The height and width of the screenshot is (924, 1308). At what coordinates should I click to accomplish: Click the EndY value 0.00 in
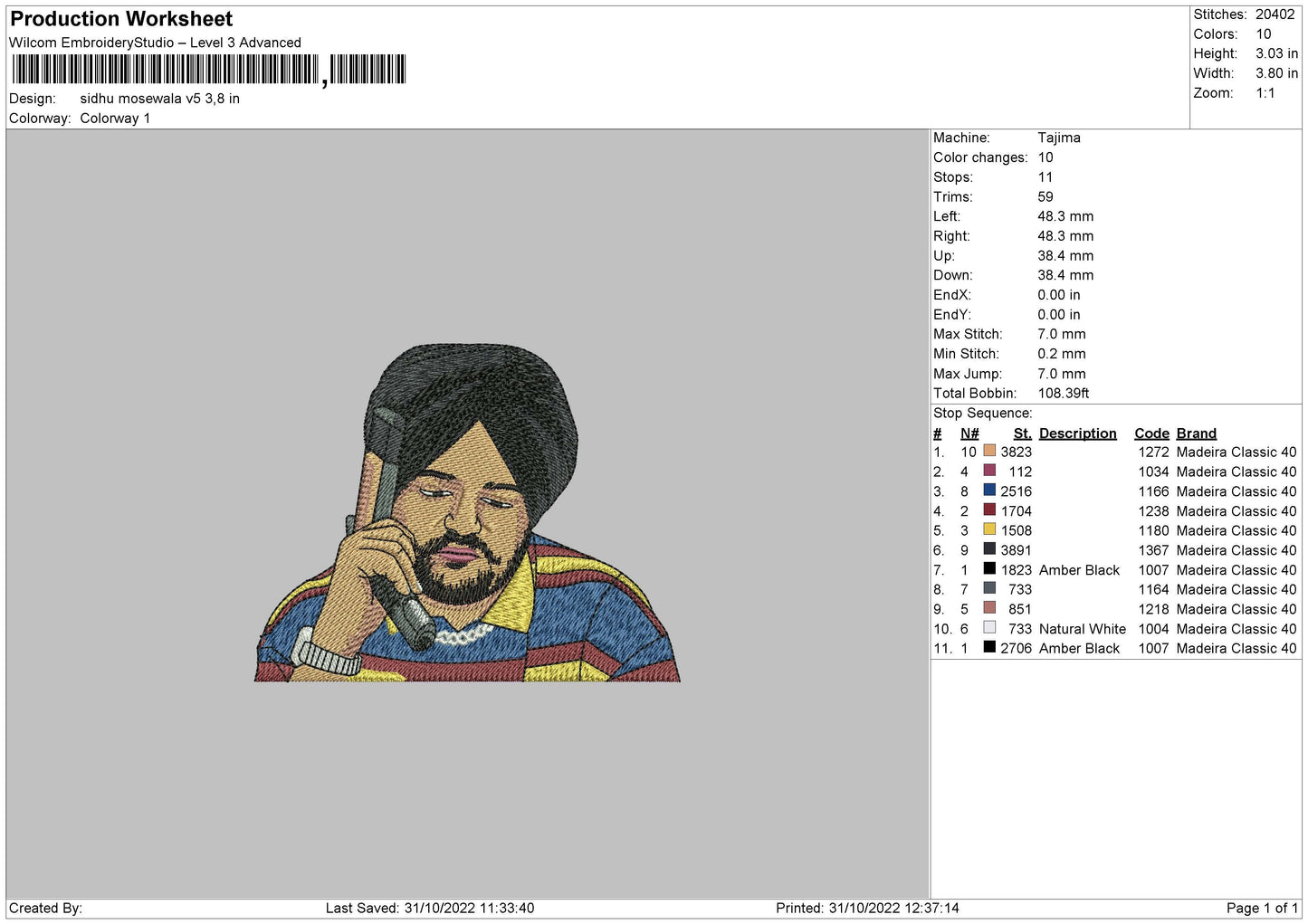[1059, 315]
